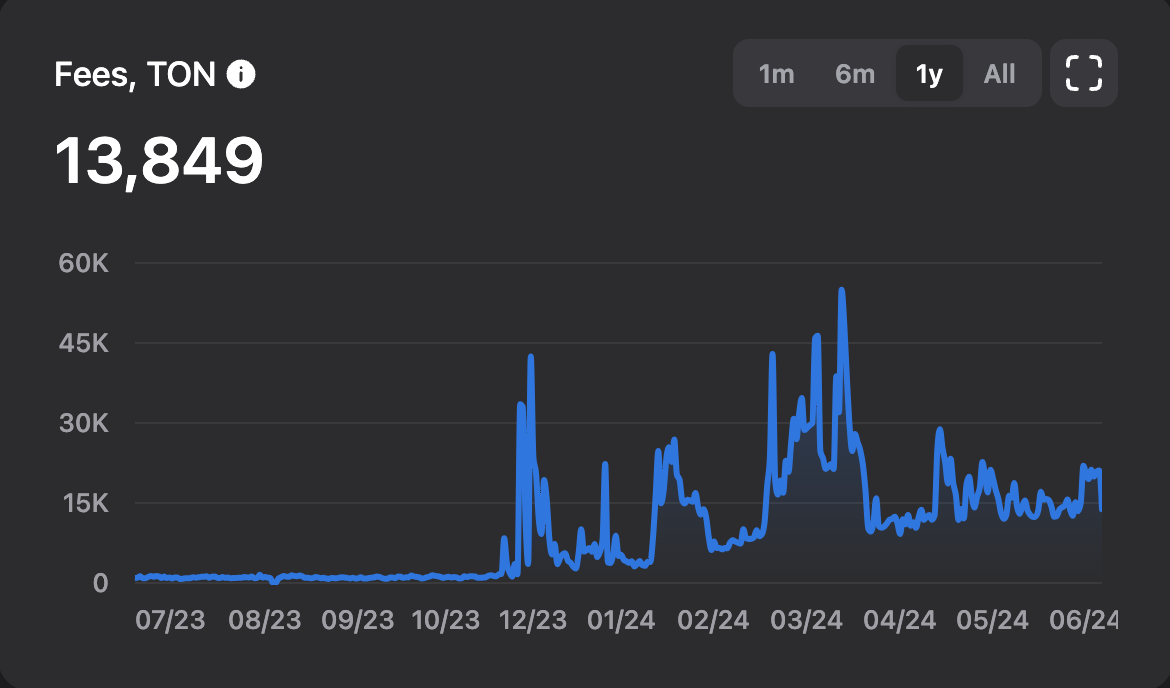Click the chart line's end point in June 2024

[1101, 510]
